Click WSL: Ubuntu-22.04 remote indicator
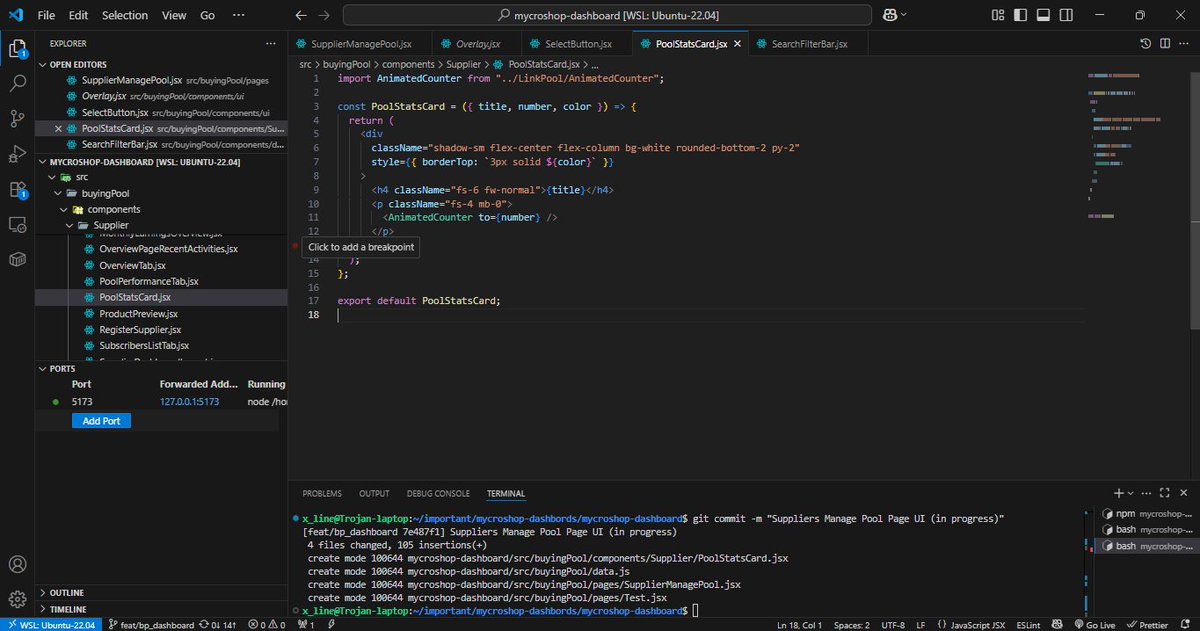Screen dimensions: 1200x631 (50, 624)
